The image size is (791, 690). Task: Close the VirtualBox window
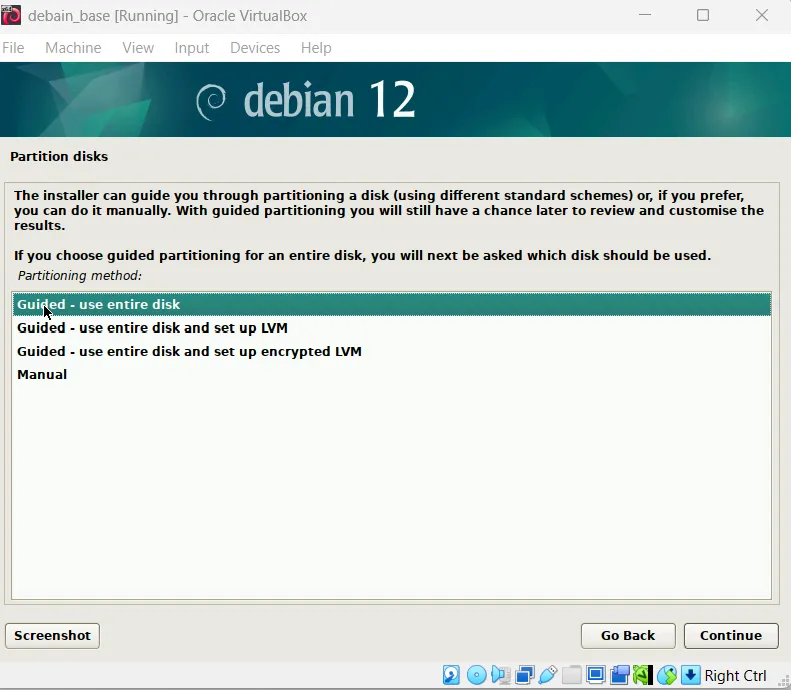[762, 15]
